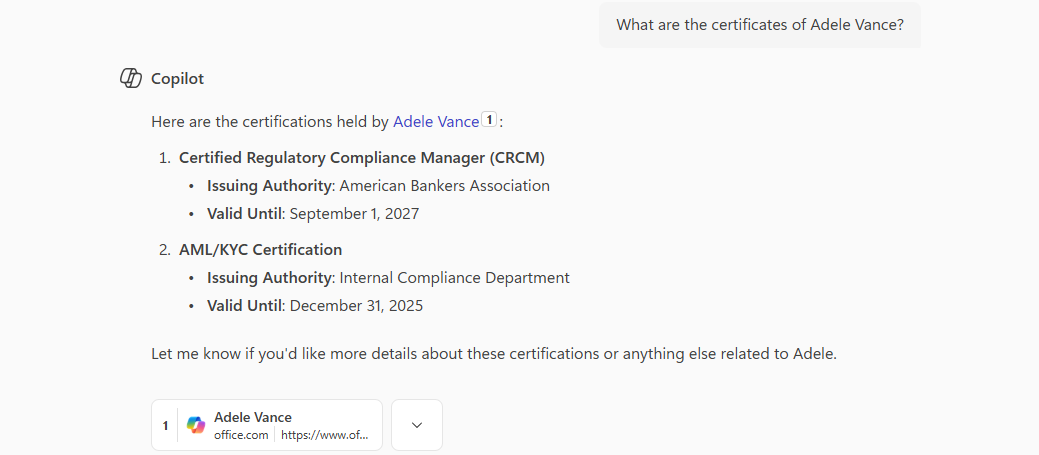Select the user question message bubble

coord(760,25)
